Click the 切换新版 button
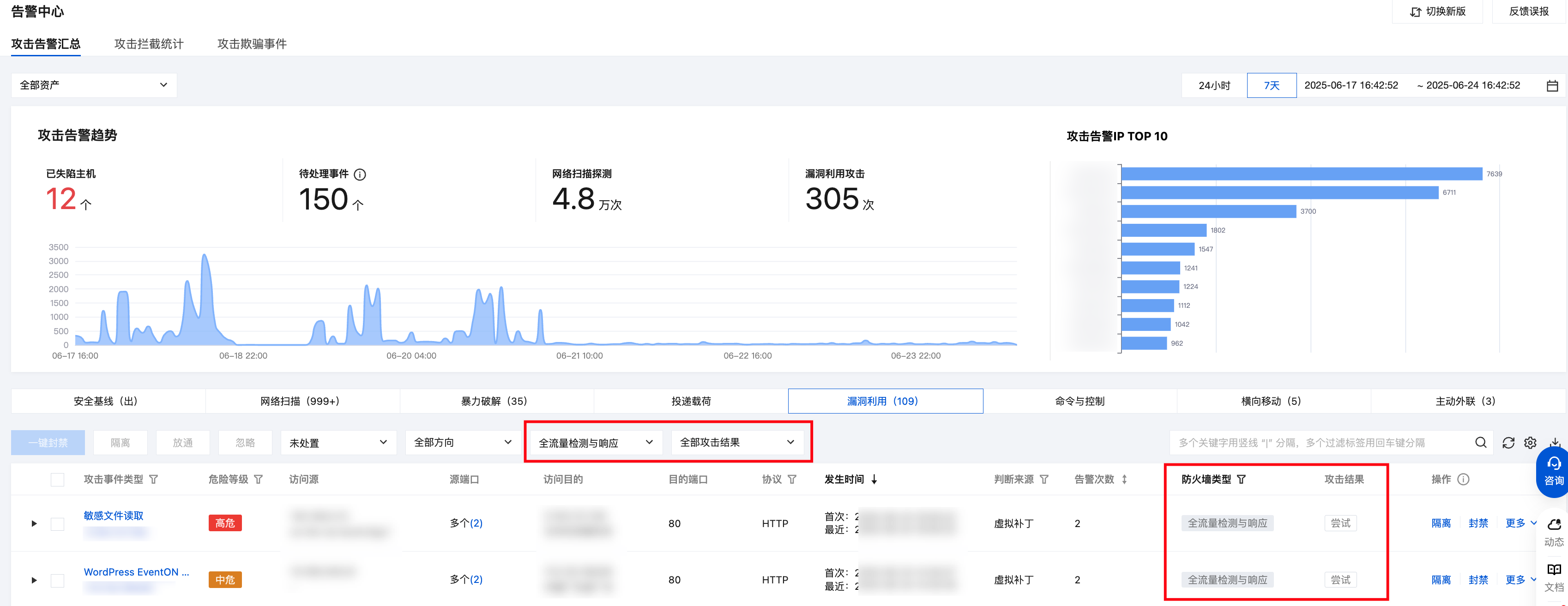1568x606 pixels. coord(1437,12)
